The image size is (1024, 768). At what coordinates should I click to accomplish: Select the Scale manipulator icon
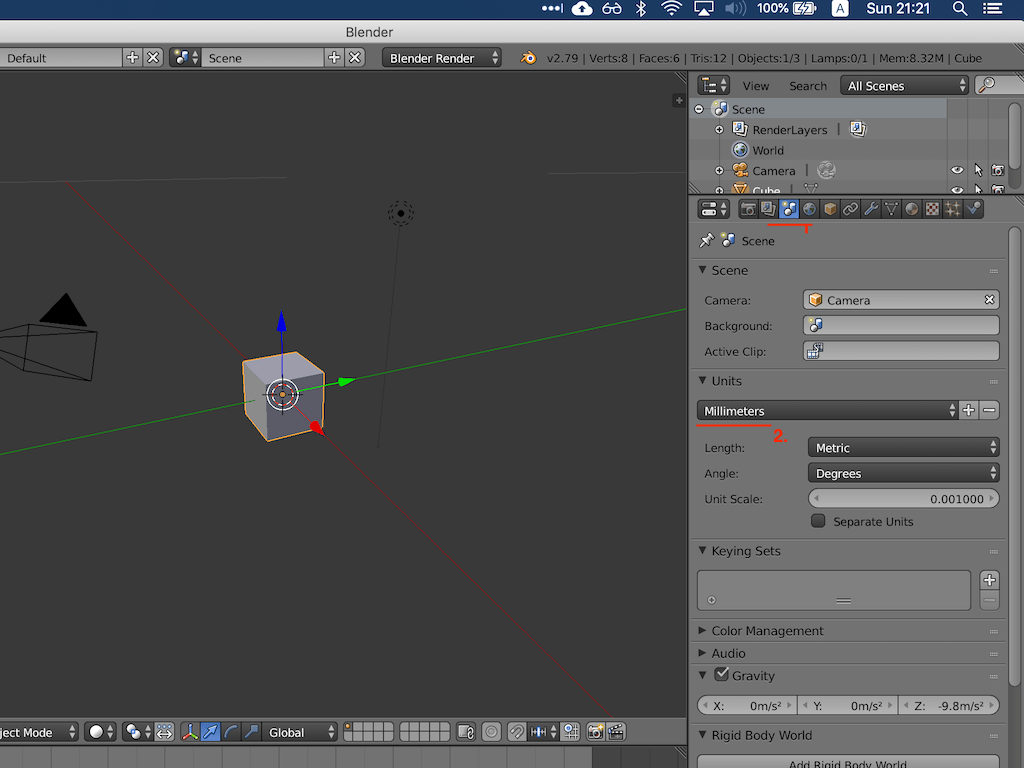pyautogui.click(x=251, y=732)
